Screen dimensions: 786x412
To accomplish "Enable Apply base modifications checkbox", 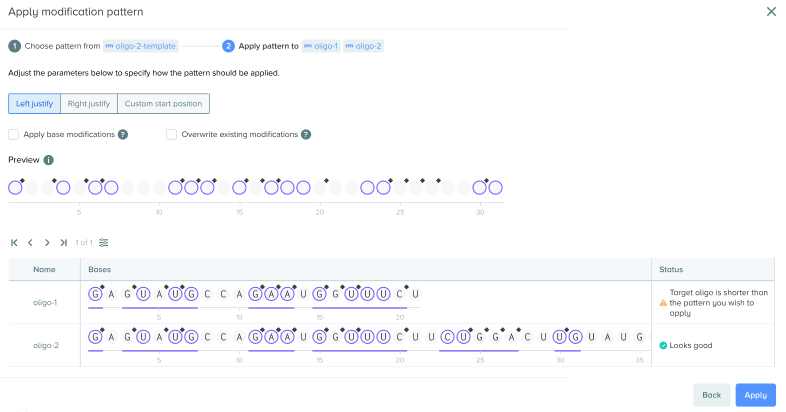I will pos(14,134).
